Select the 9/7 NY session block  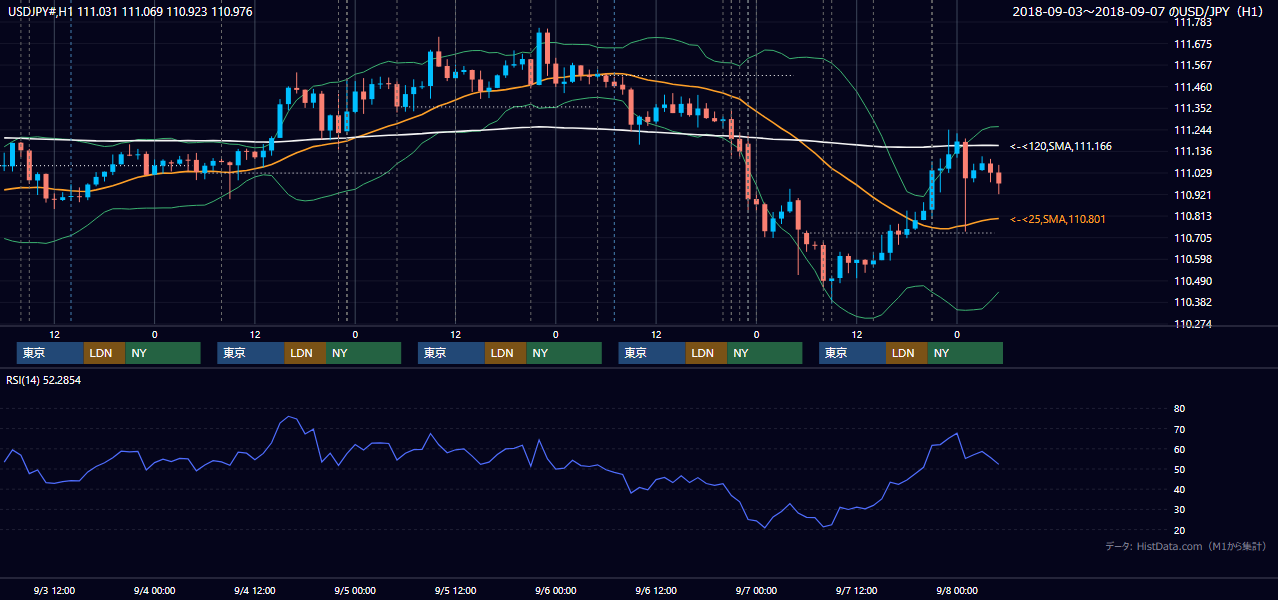[964, 353]
